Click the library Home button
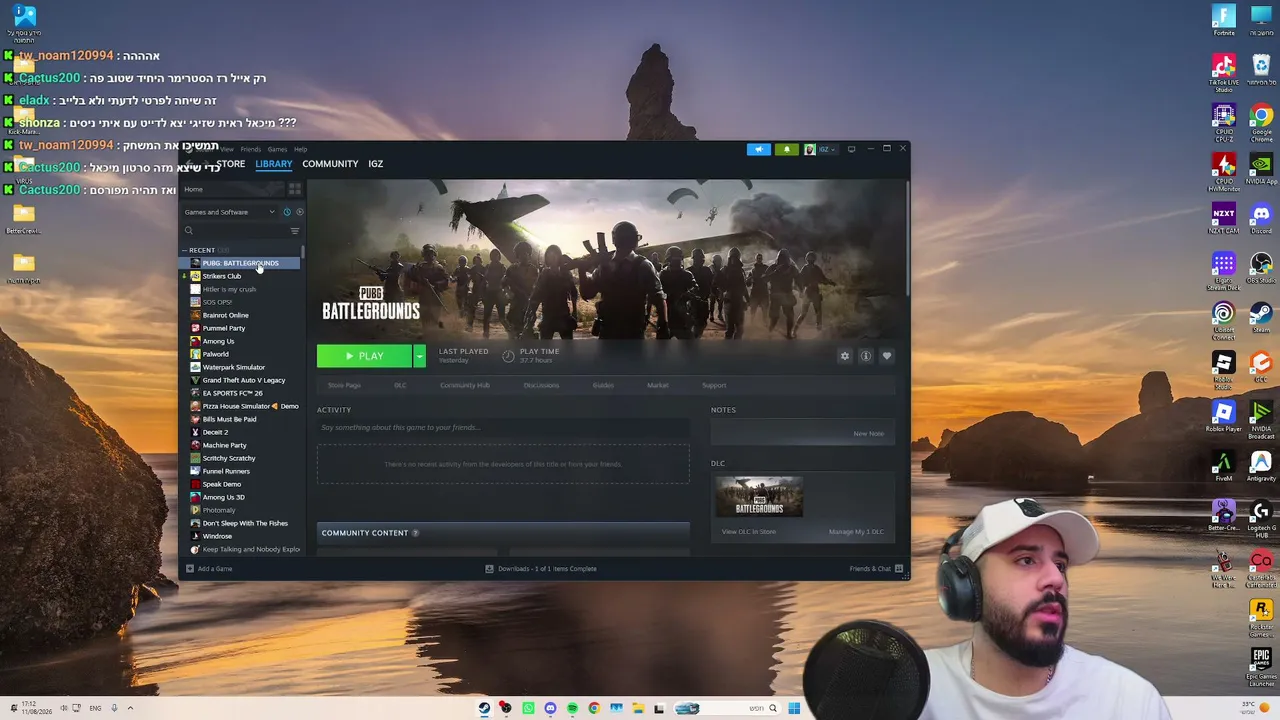 tap(232, 189)
